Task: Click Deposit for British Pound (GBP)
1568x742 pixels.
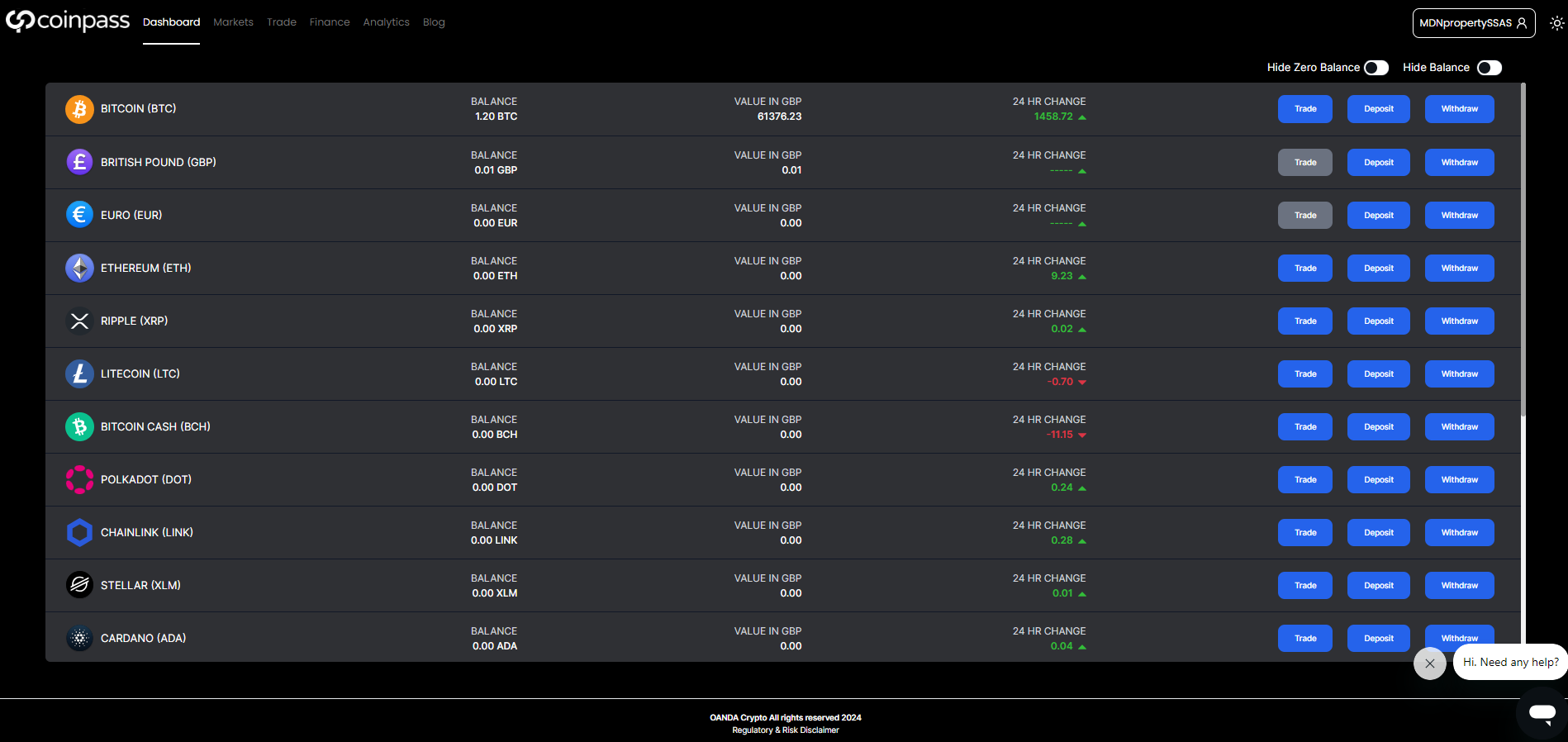Action: [x=1379, y=162]
